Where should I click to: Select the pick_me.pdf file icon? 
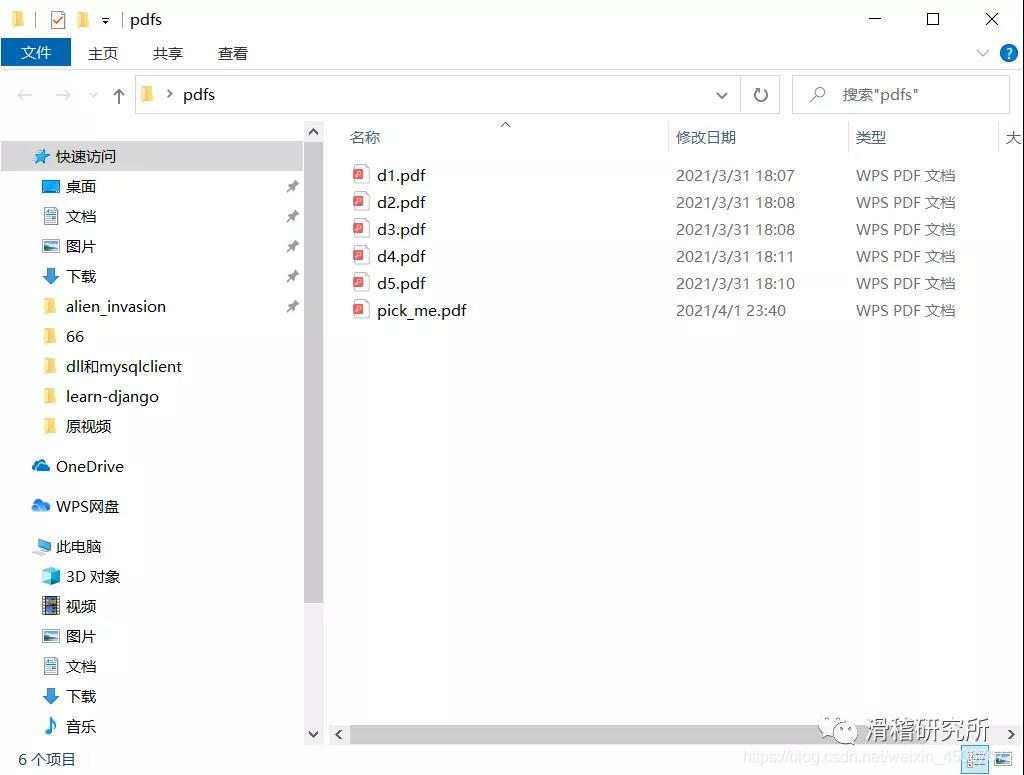(x=360, y=310)
